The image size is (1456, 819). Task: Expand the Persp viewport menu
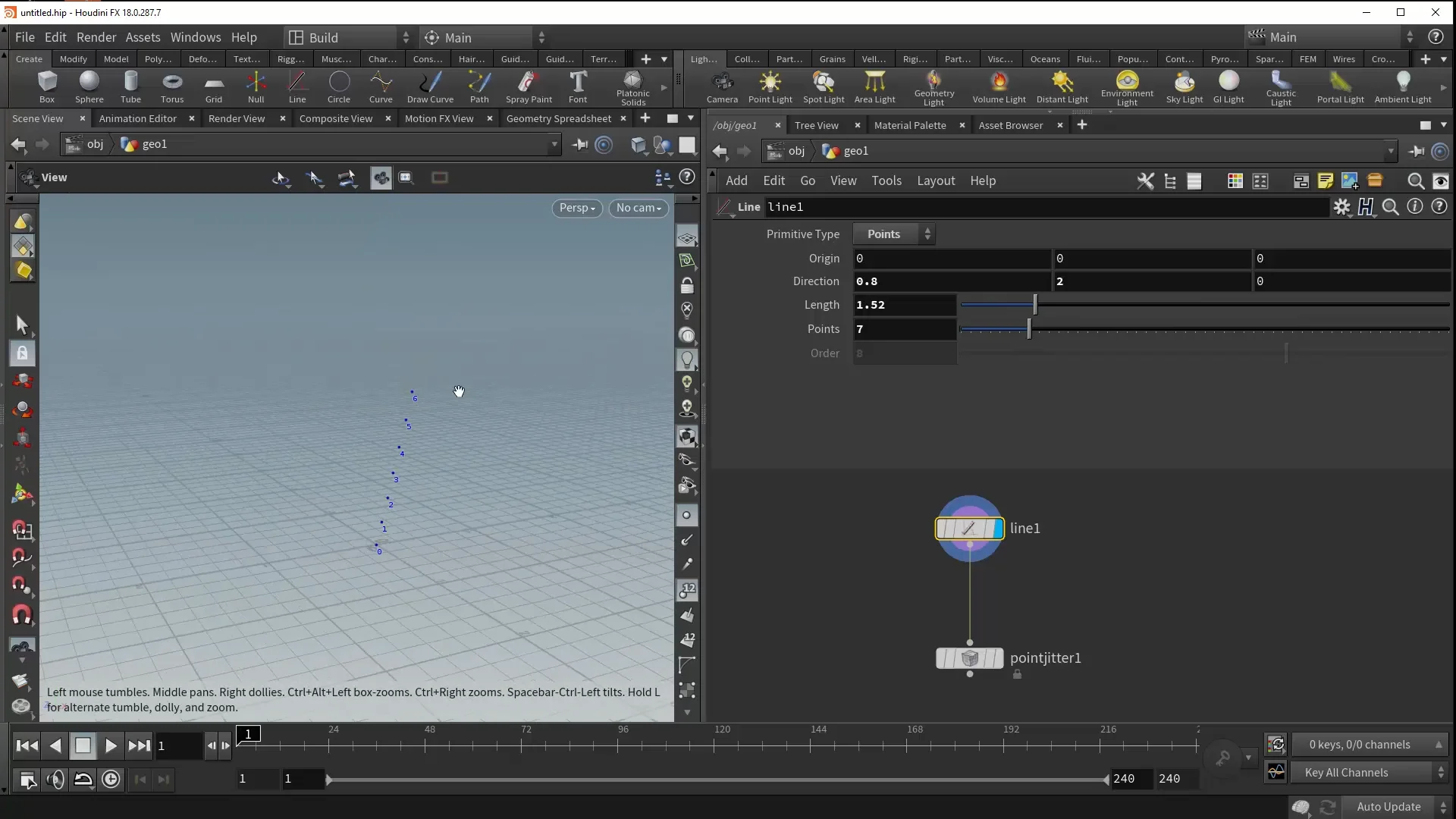tap(577, 208)
